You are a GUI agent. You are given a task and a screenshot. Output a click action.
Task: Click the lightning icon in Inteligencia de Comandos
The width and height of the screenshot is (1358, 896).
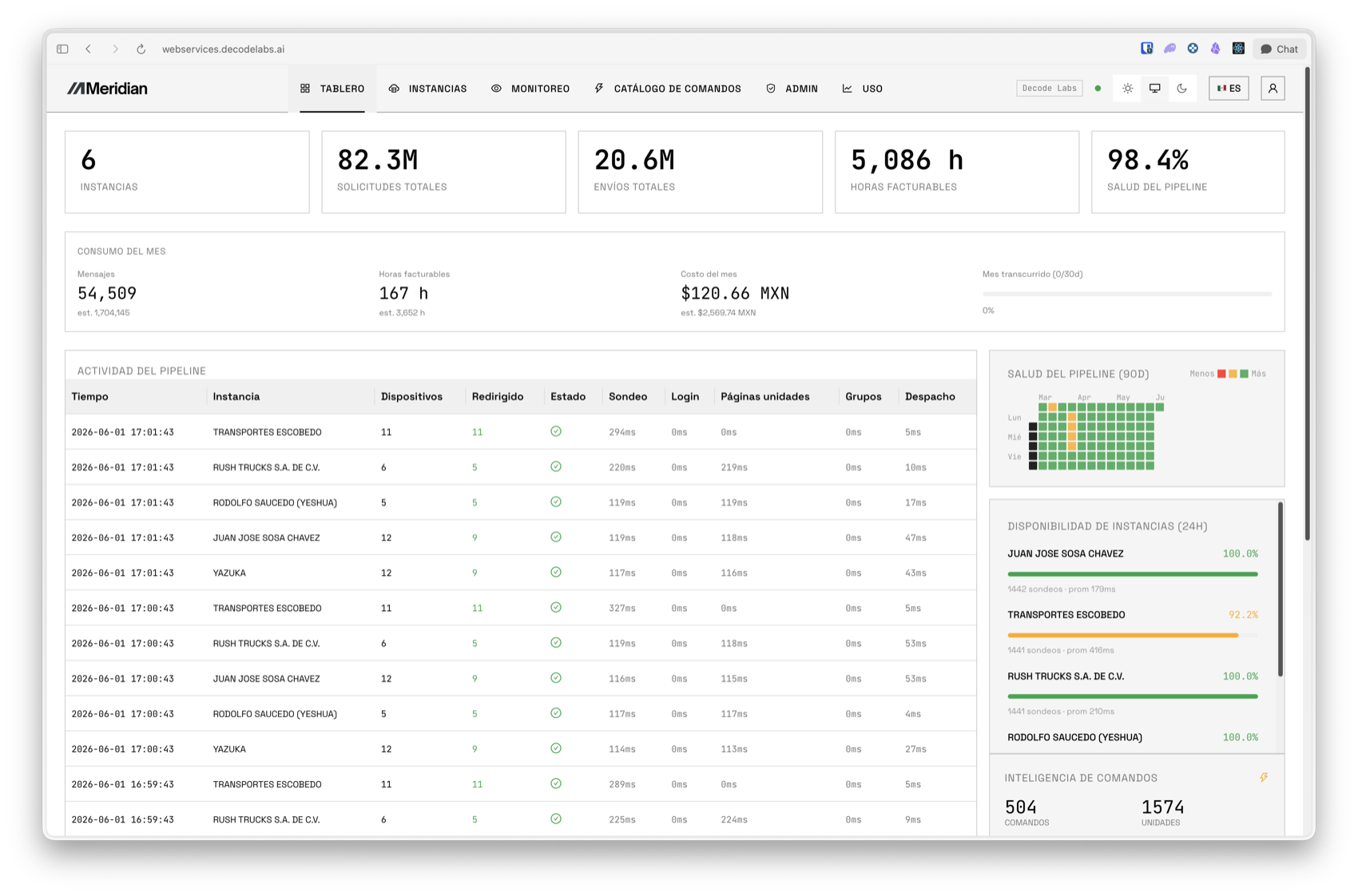(x=1264, y=777)
